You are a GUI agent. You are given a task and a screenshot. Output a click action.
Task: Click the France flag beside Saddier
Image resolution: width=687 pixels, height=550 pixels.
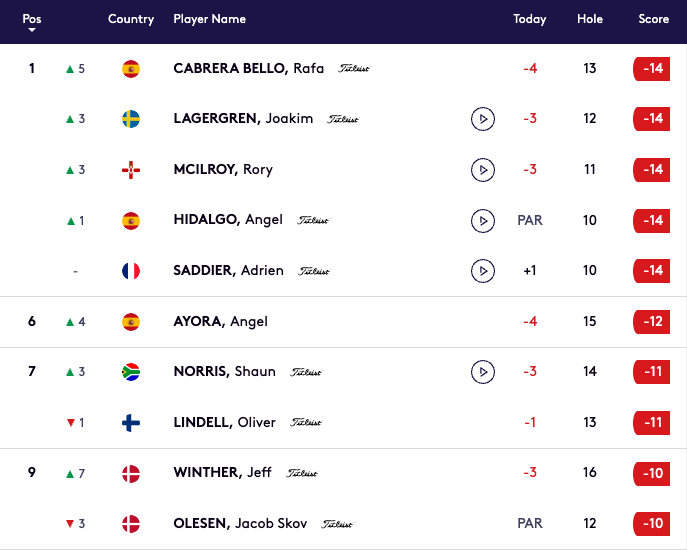coord(131,271)
